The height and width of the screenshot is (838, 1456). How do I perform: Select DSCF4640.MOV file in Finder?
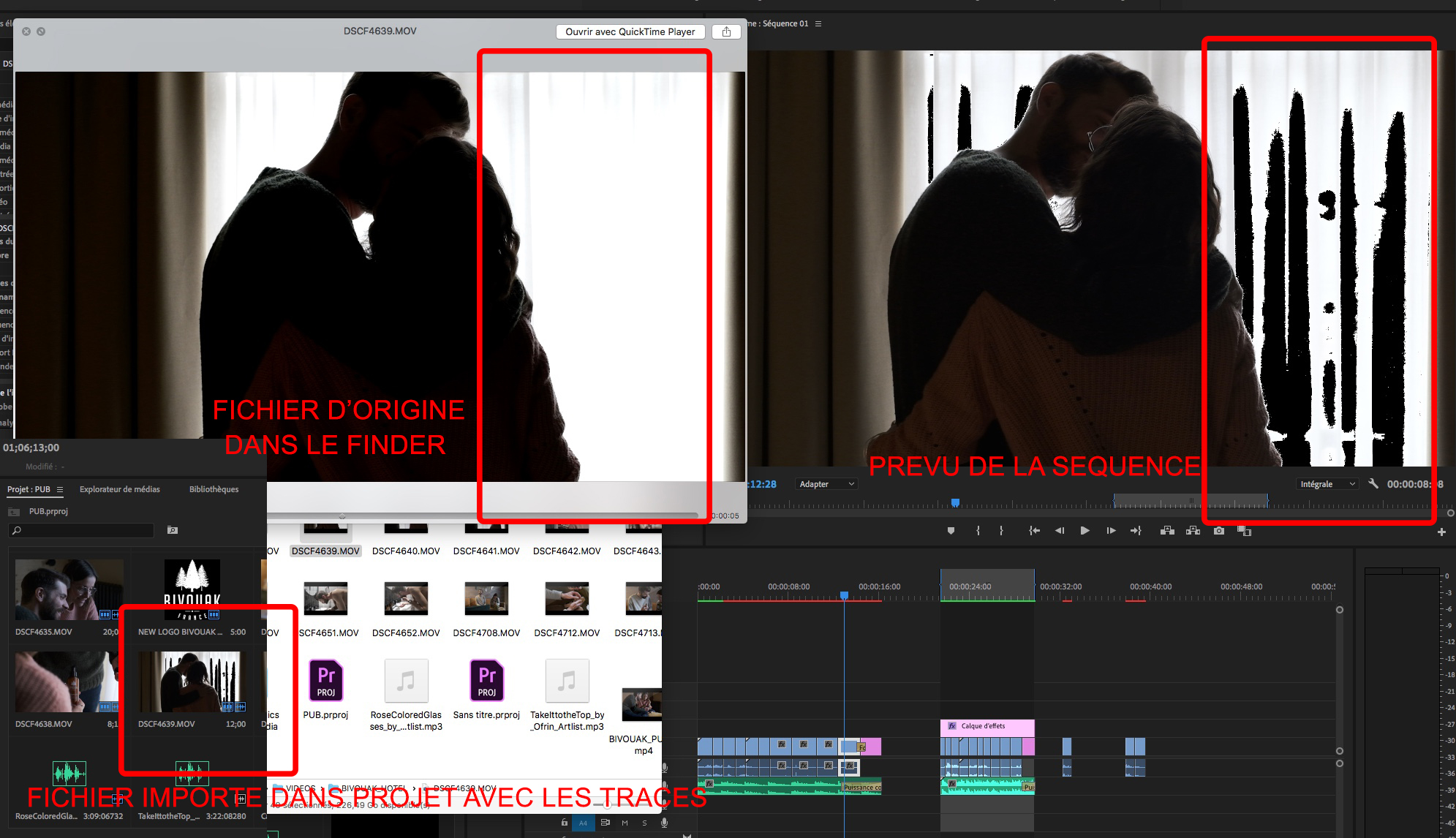(406, 551)
